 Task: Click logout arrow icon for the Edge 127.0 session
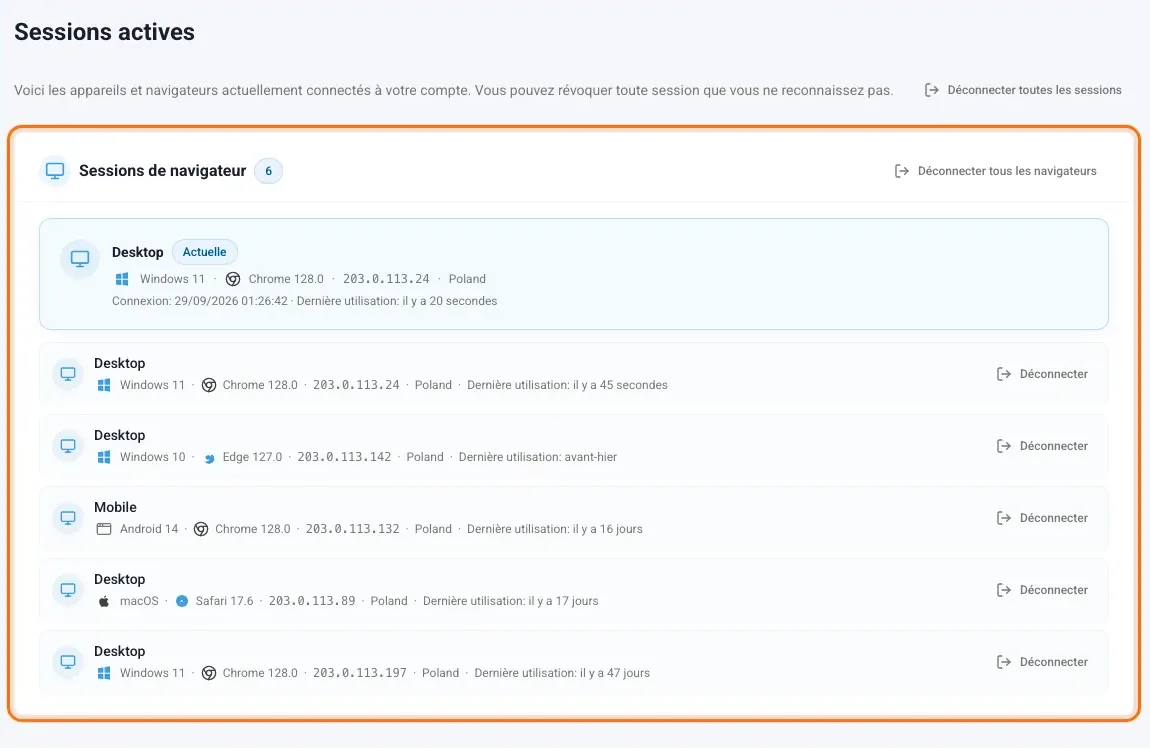(x=1004, y=446)
